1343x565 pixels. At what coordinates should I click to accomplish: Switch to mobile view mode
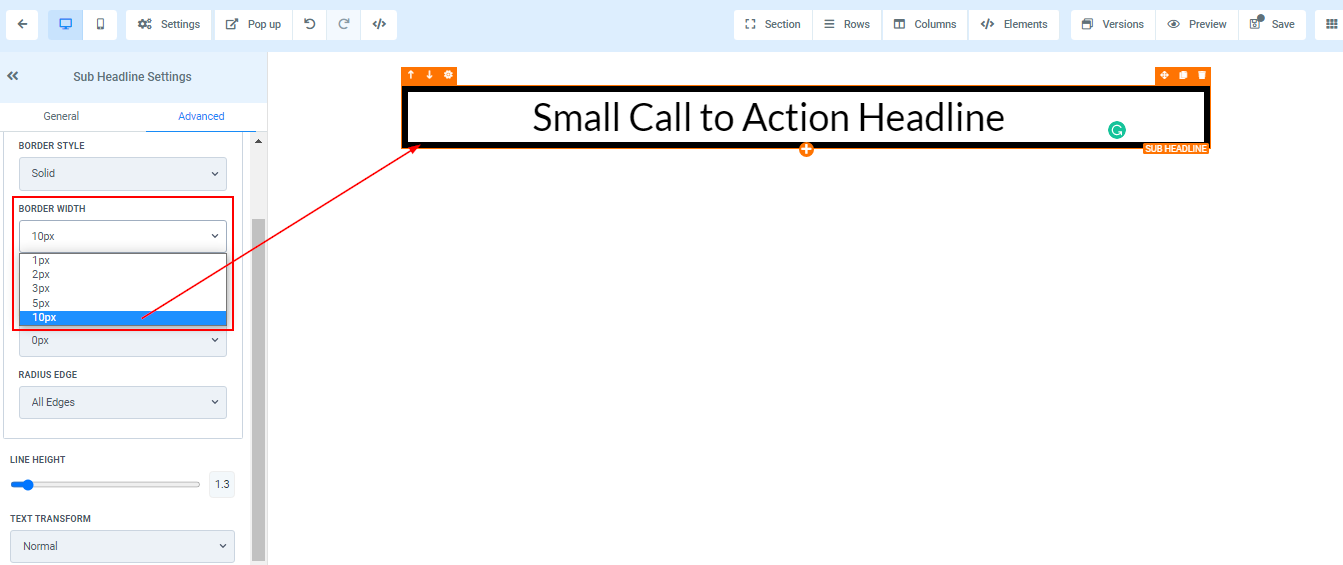tap(100, 25)
